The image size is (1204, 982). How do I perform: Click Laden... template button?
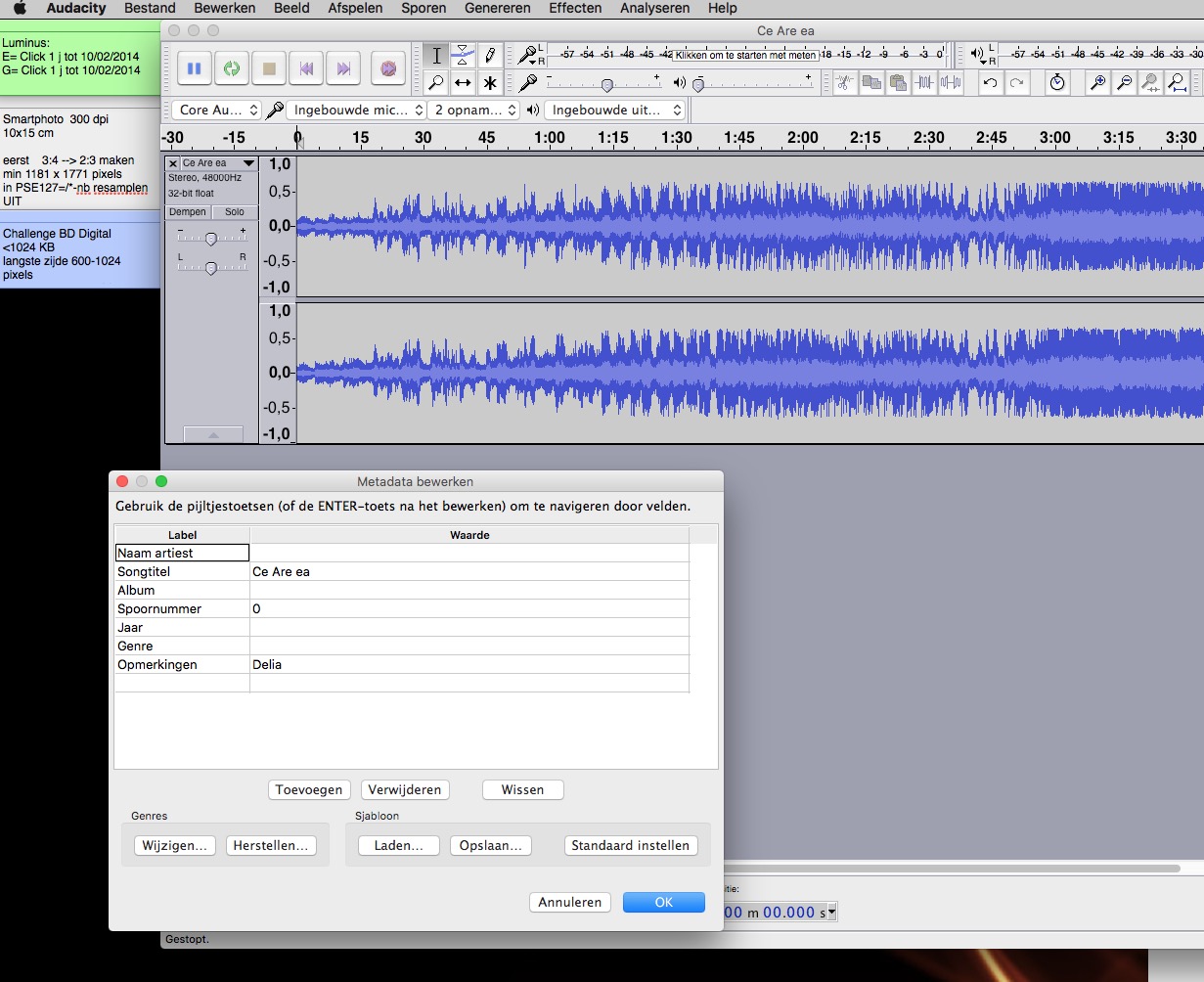(x=399, y=845)
